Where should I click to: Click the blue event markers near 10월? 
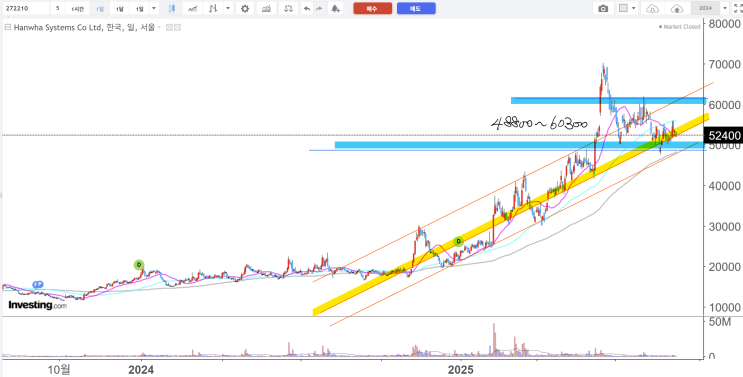(x=38, y=284)
